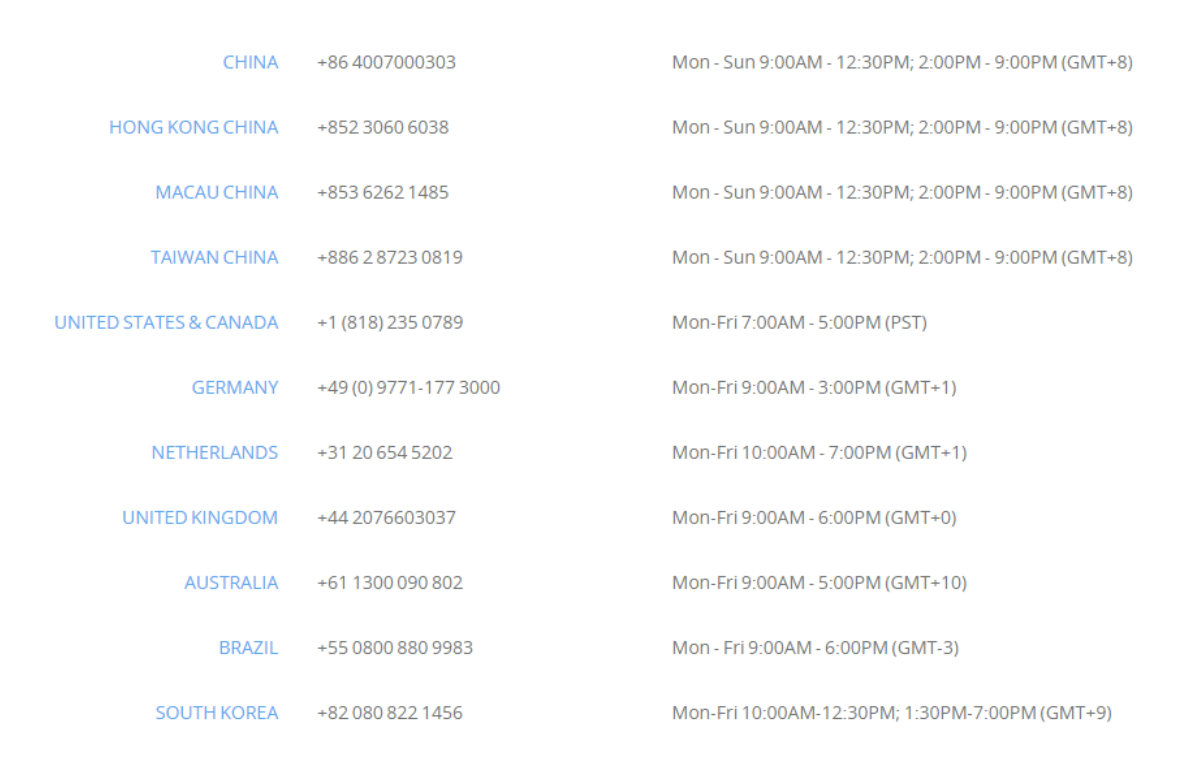Click US phone +1 (818) 235 0789
The width and height of the screenshot is (1200, 784).
tap(390, 322)
